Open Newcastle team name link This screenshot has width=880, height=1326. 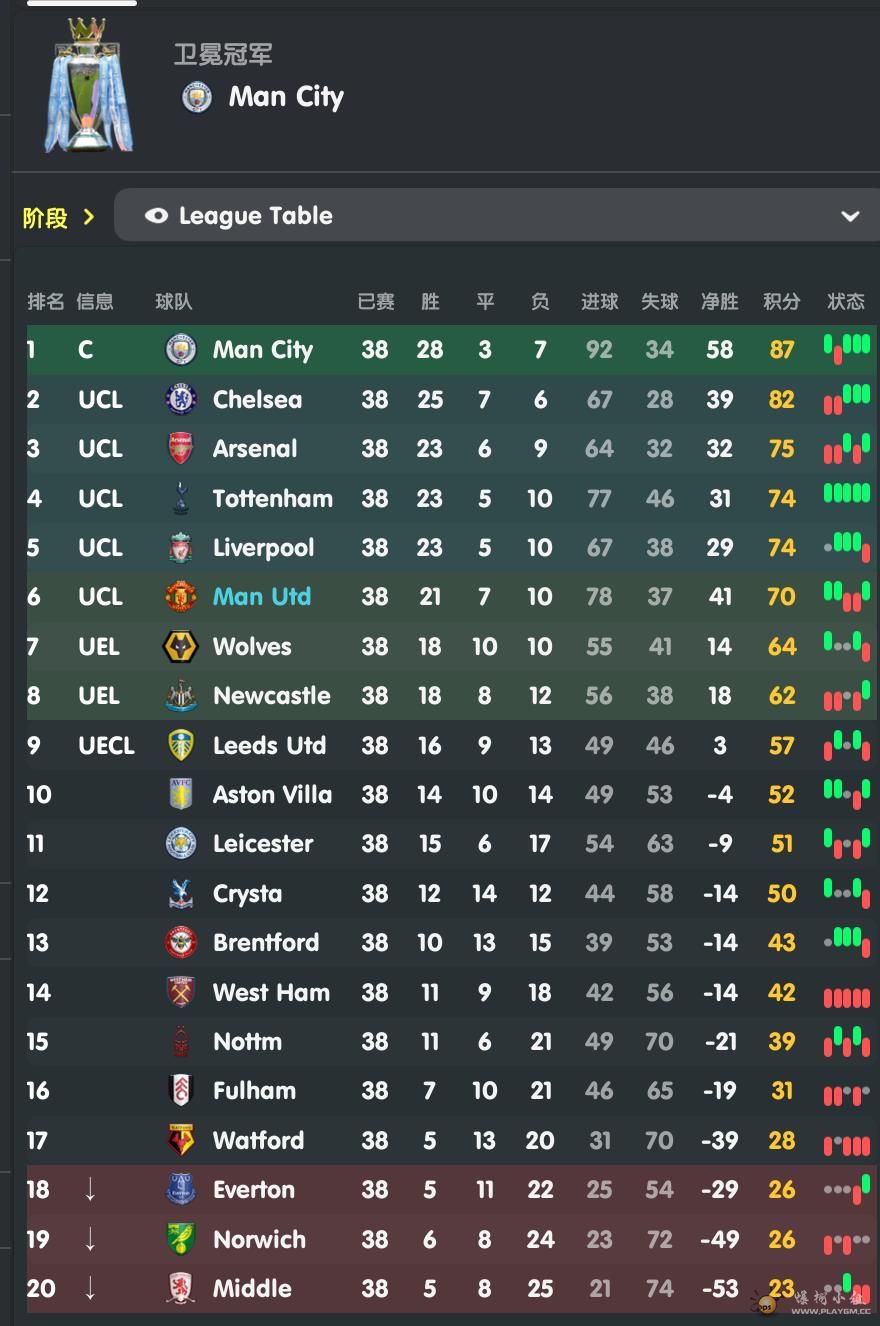272,695
